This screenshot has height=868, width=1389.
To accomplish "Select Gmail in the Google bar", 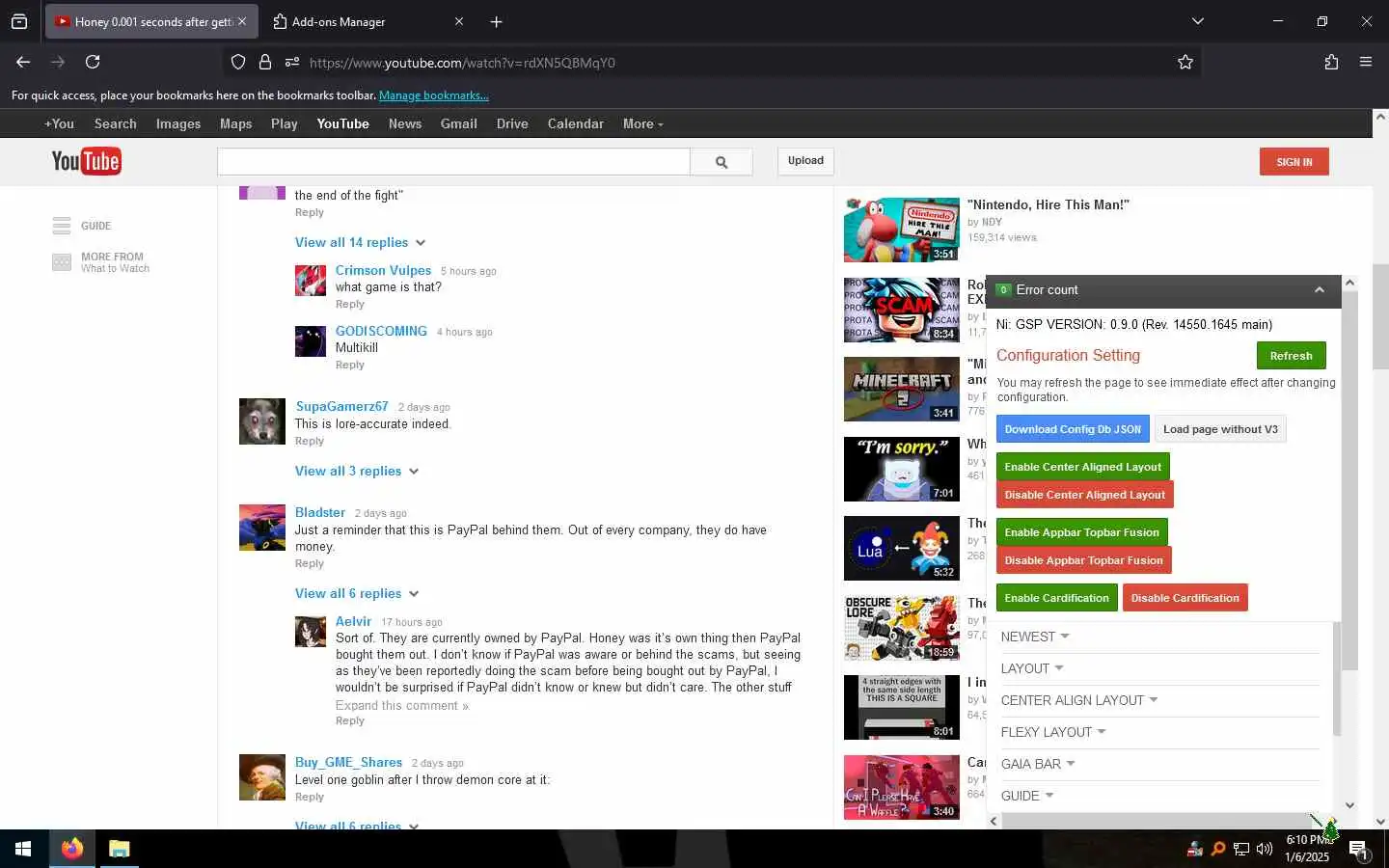I will pyautogui.click(x=459, y=123).
